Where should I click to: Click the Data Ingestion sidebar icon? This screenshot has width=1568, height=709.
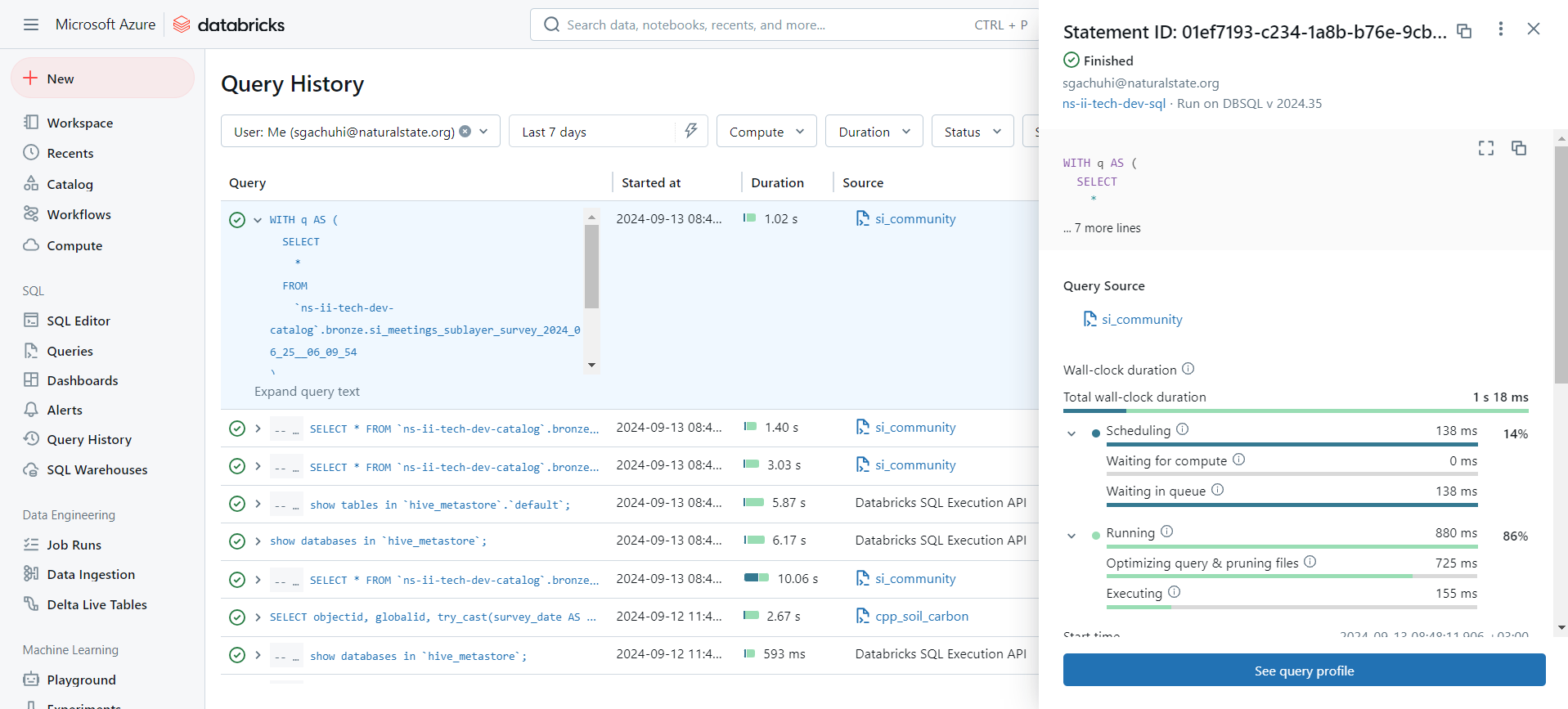coord(31,574)
